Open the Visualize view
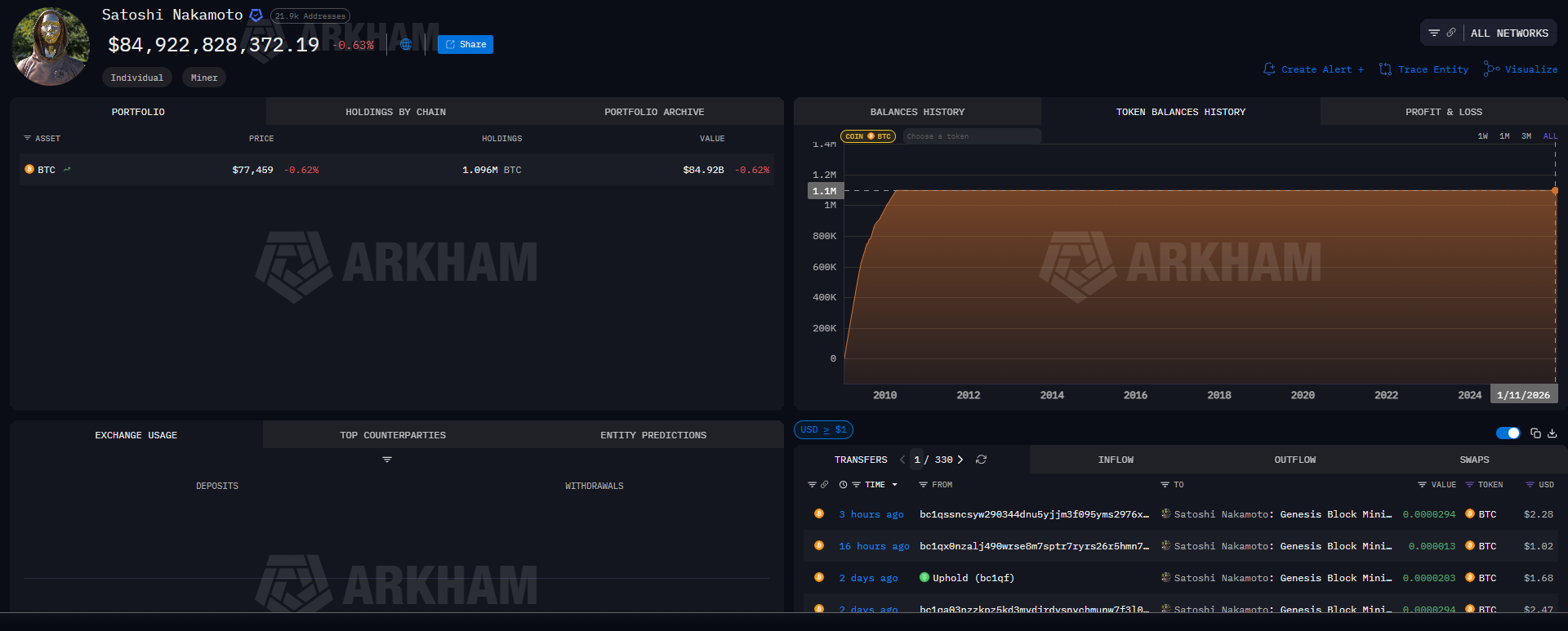 click(x=1521, y=69)
